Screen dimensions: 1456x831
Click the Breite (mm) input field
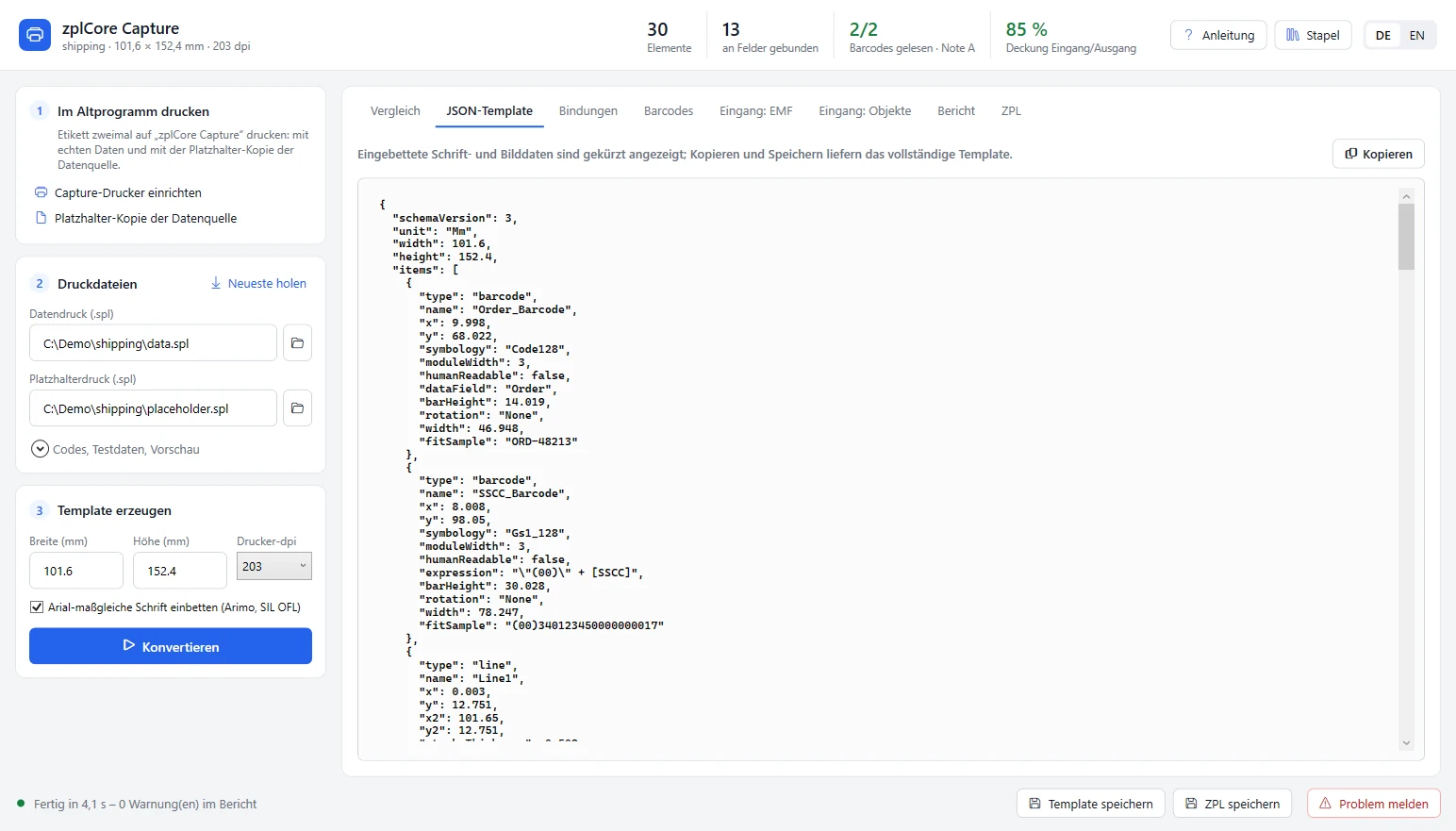coord(76,571)
